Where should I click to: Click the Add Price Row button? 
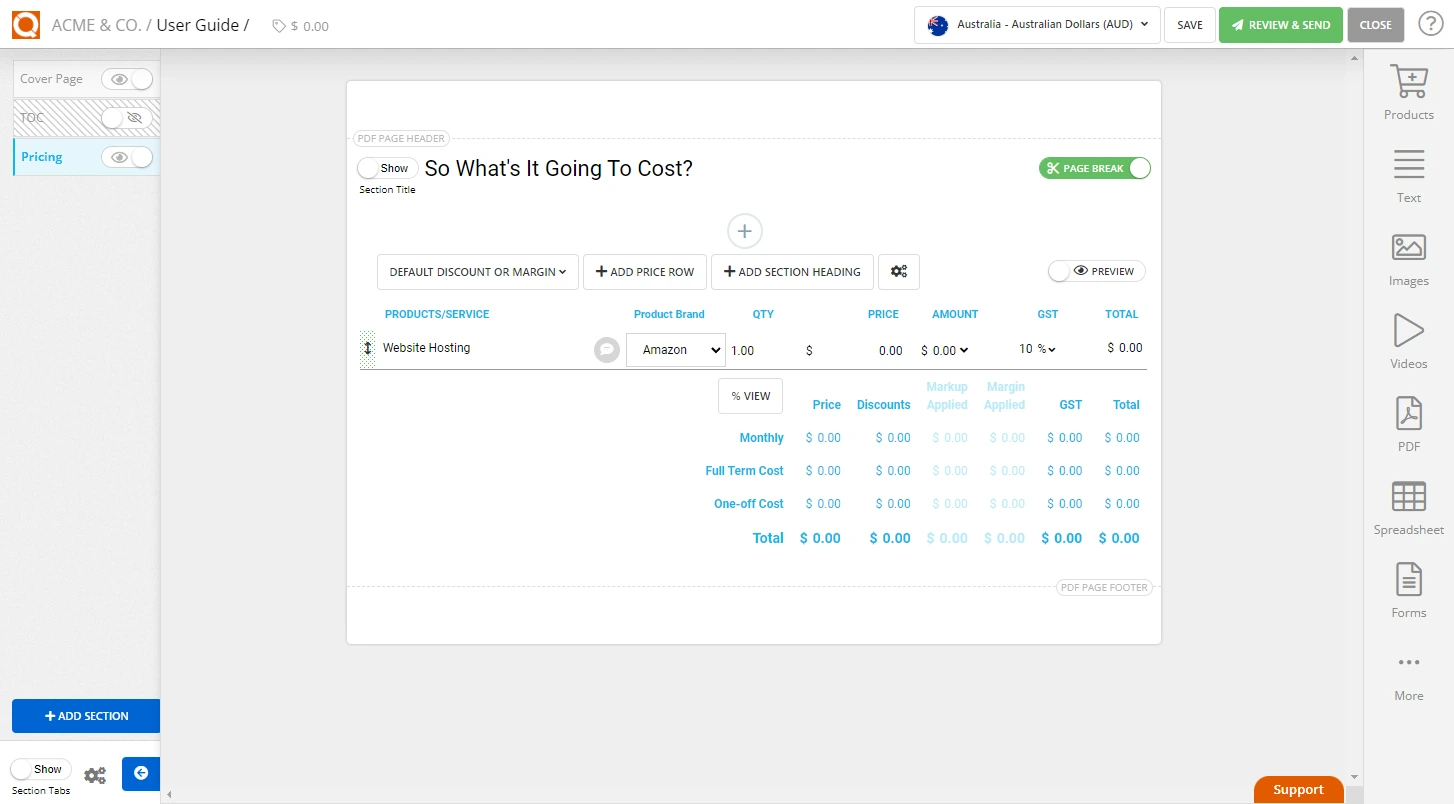point(644,272)
